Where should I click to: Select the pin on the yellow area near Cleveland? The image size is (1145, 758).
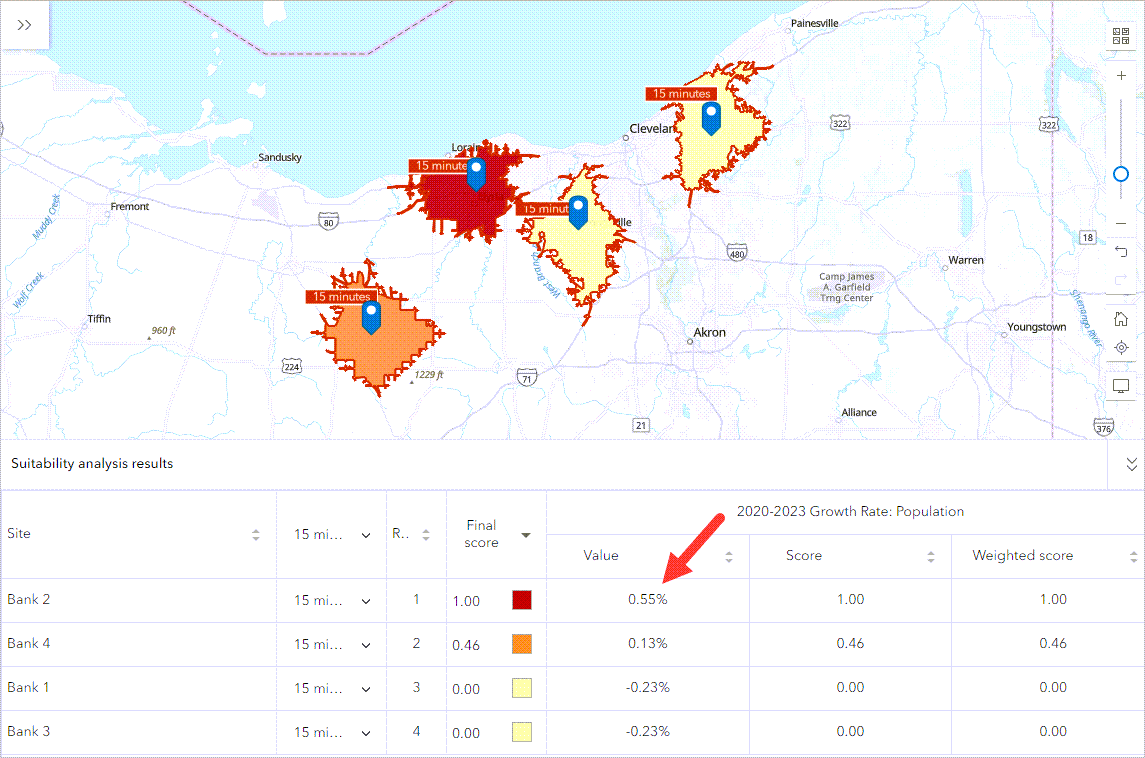[x=711, y=118]
